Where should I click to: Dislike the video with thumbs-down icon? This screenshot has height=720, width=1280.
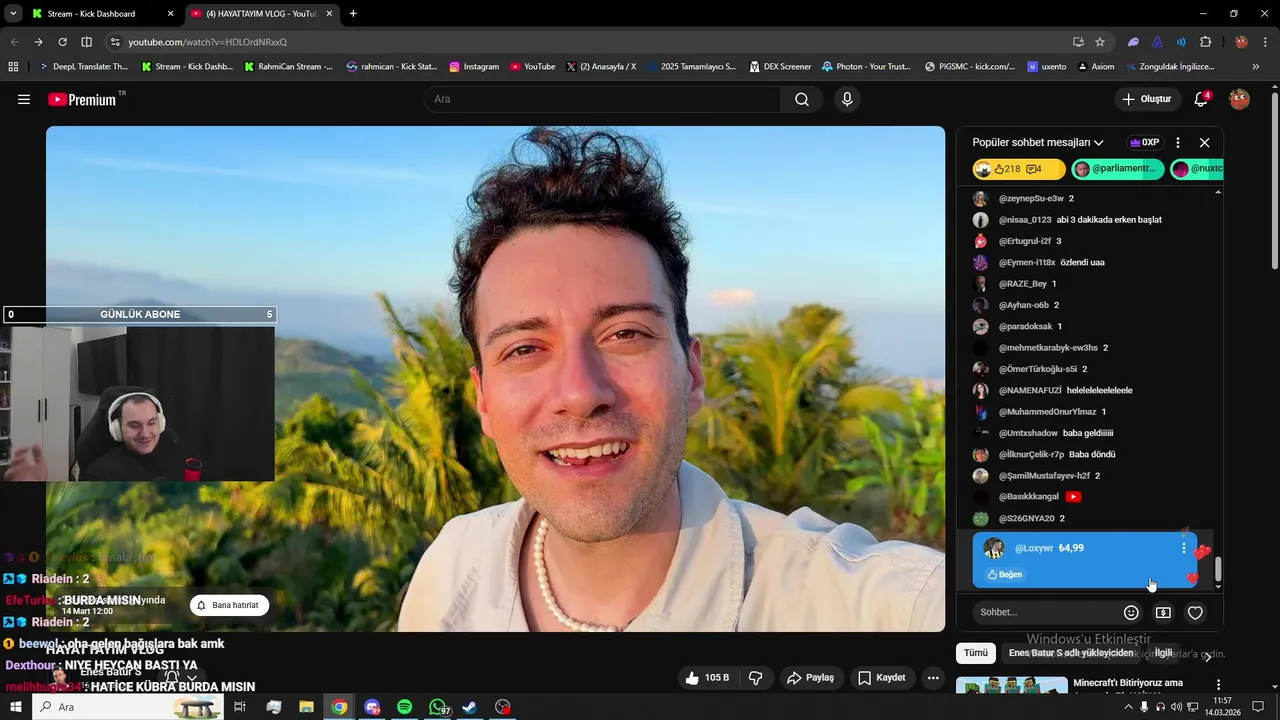pos(756,678)
